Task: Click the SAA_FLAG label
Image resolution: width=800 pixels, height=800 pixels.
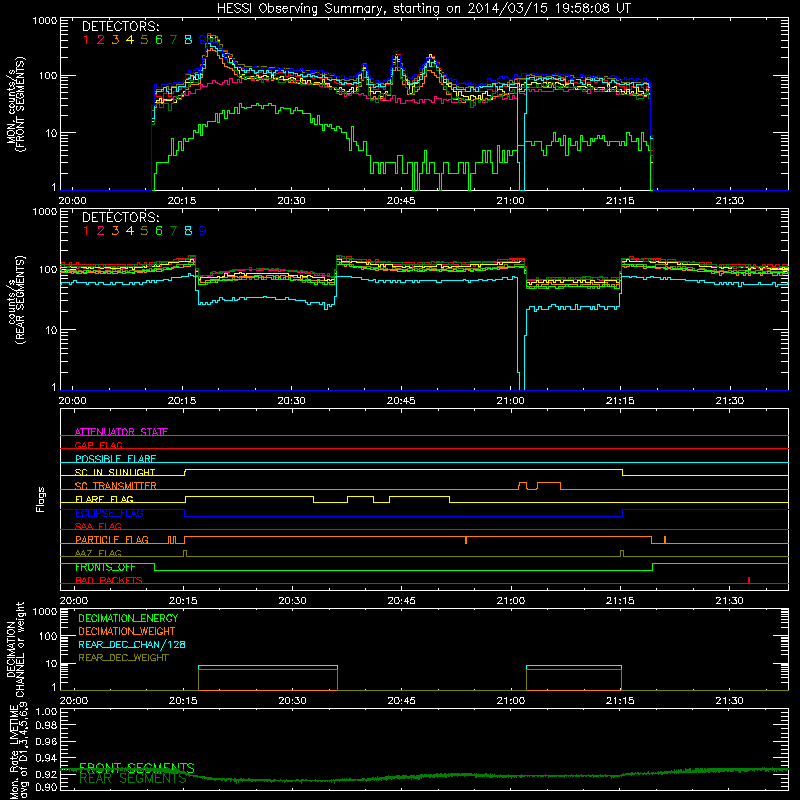Action: (98, 526)
